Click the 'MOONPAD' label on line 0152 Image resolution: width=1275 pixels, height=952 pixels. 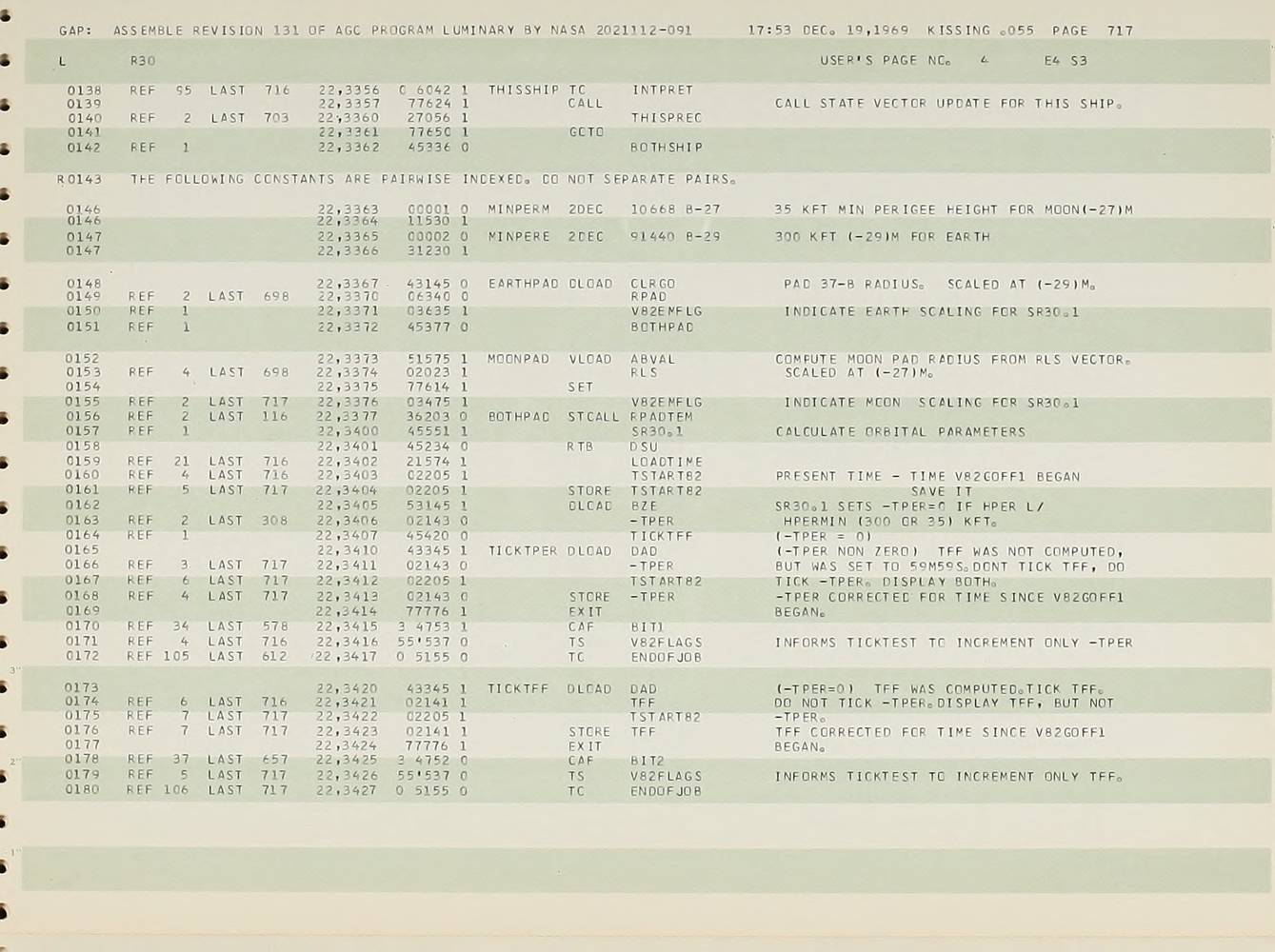pyautogui.click(x=518, y=359)
